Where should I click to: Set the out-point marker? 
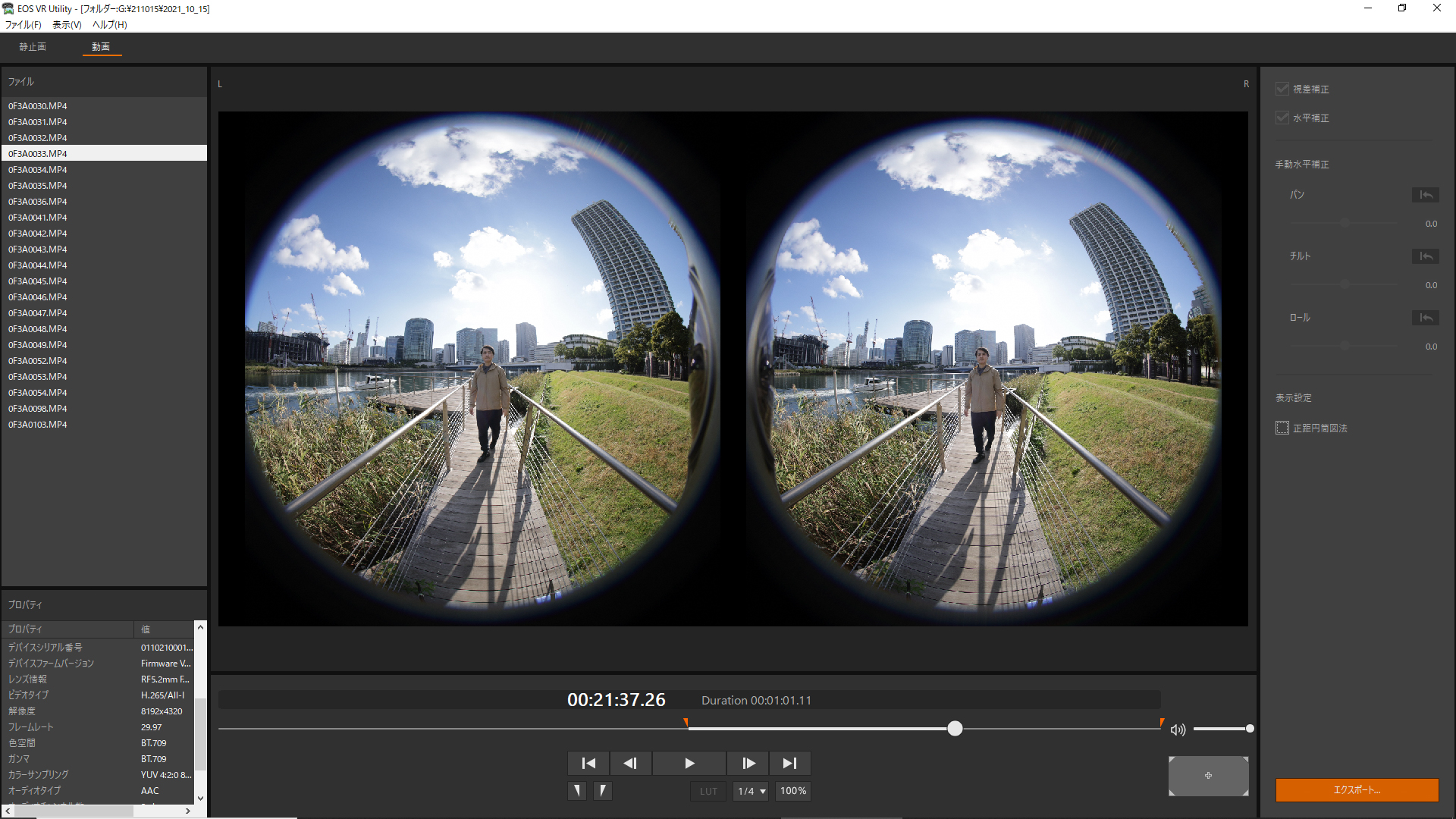603,791
